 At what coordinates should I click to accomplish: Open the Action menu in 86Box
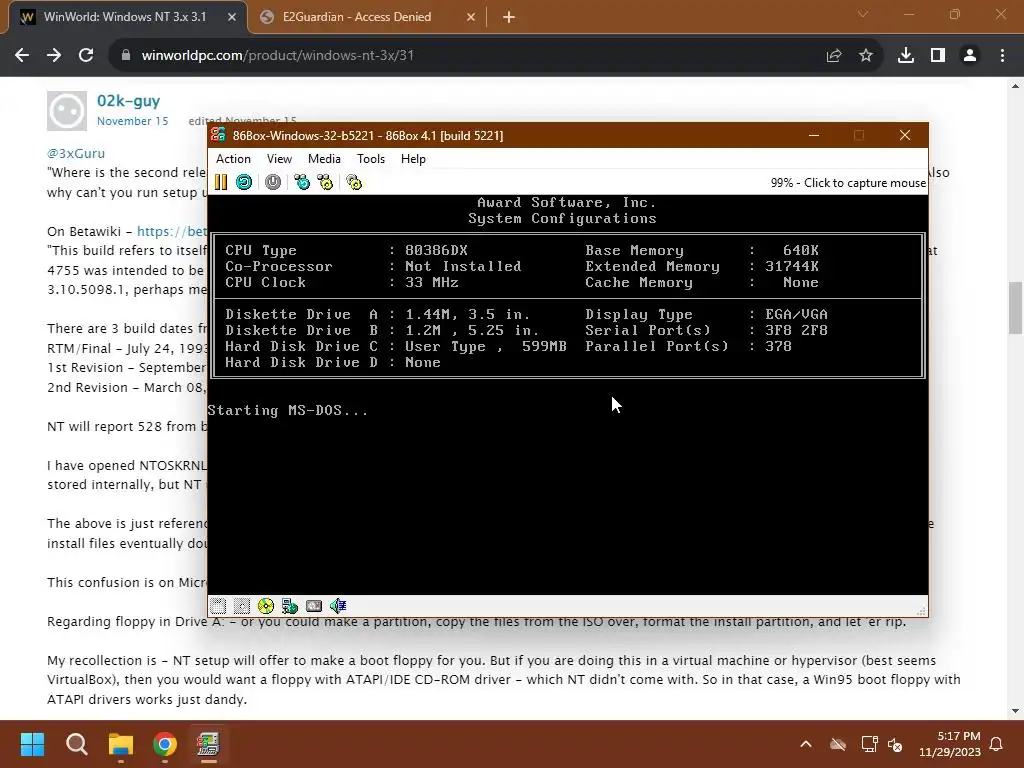tap(233, 159)
